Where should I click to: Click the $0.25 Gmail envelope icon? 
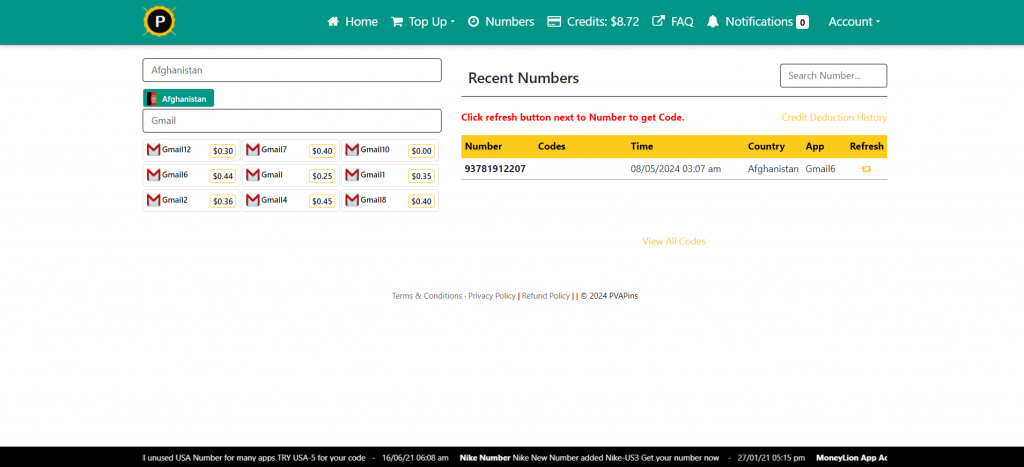[253, 175]
